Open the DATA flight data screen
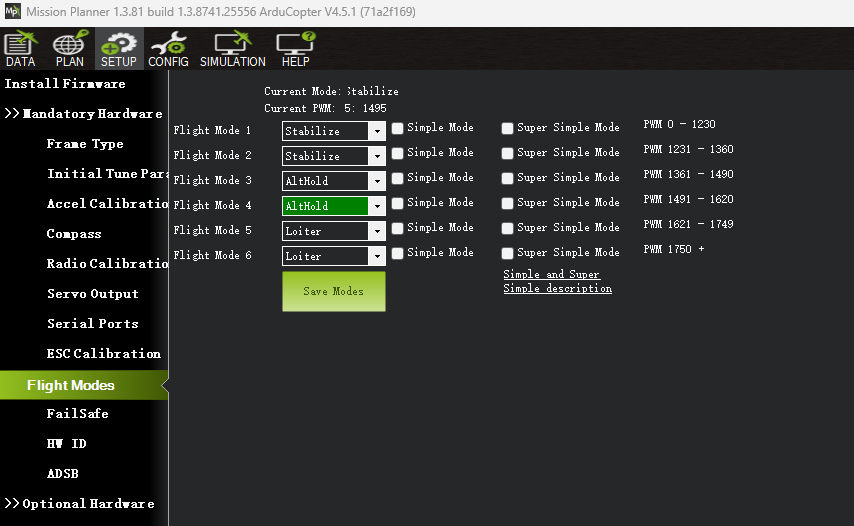The width and height of the screenshot is (854, 526). (21, 49)
